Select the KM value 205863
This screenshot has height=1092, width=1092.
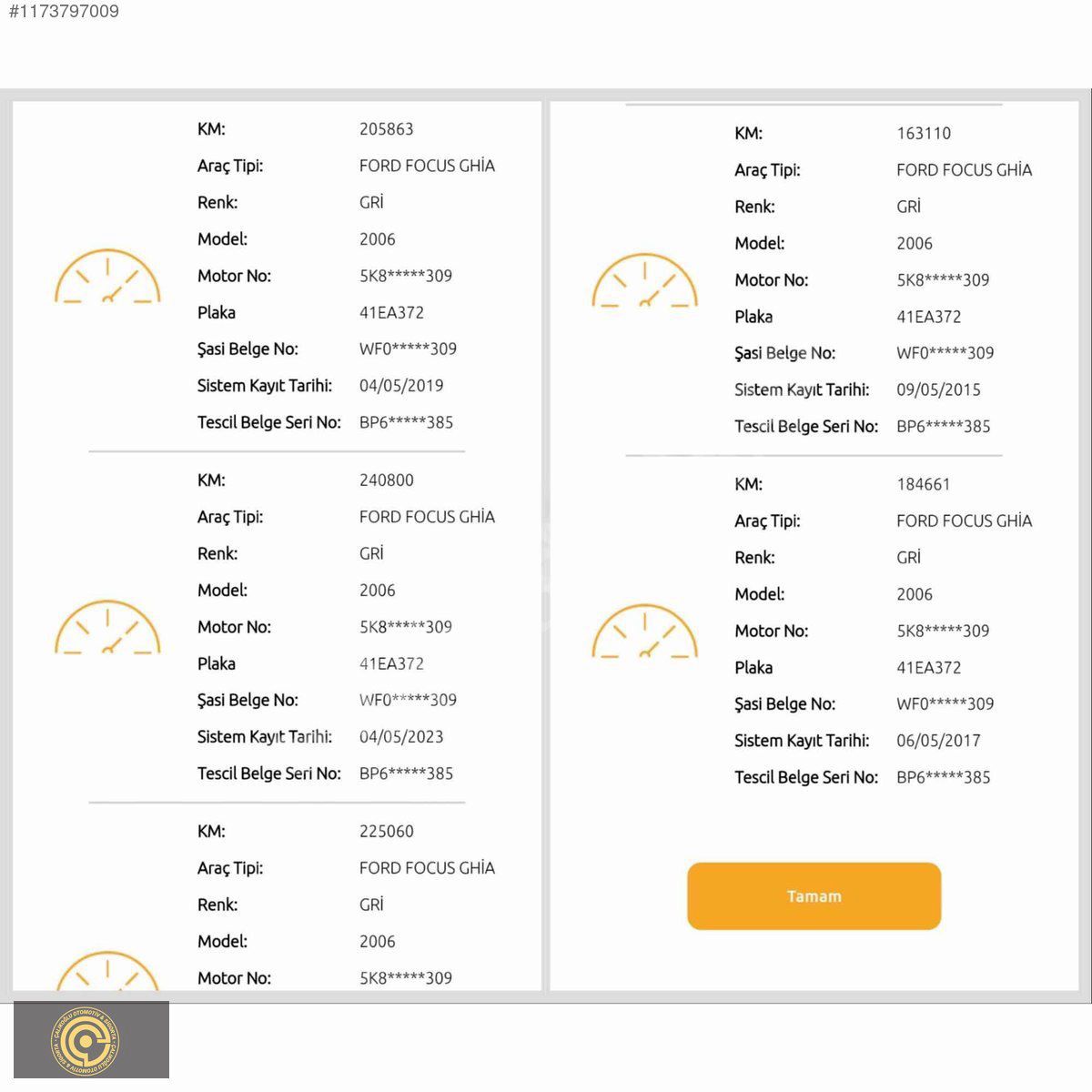point(386,129)
